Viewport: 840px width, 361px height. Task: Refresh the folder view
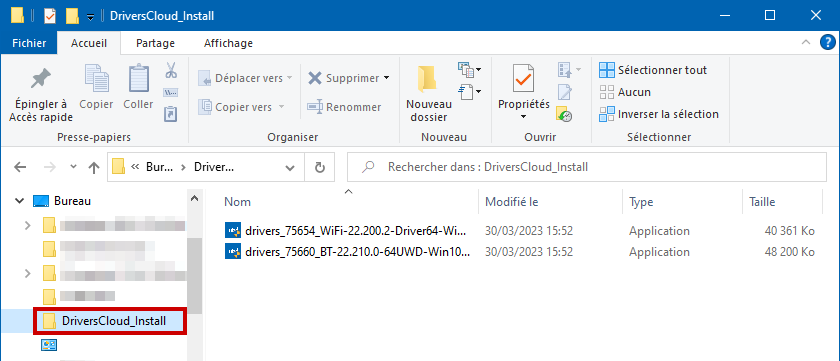[x=320, y=168]
